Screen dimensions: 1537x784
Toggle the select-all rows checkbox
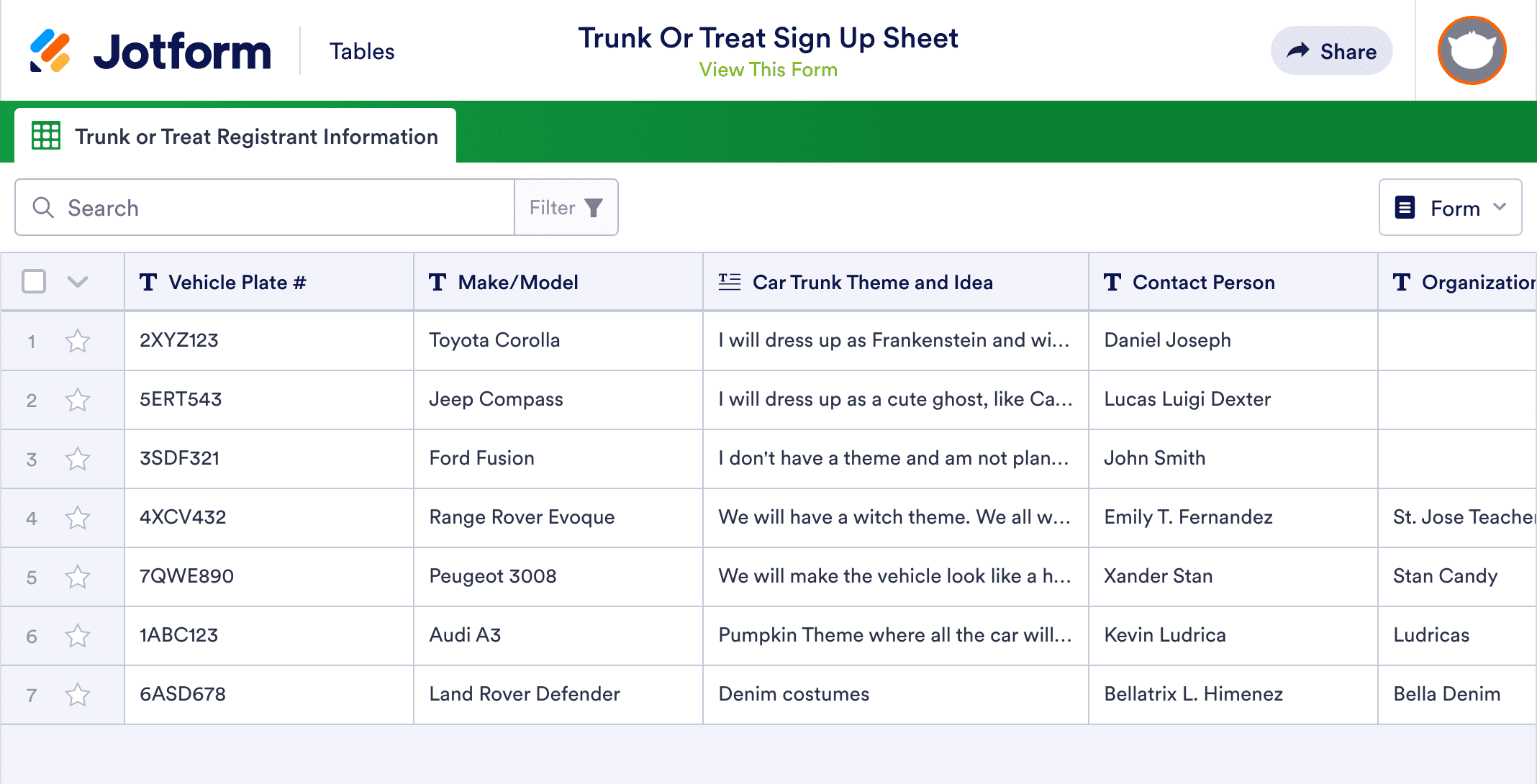[34, 281]
